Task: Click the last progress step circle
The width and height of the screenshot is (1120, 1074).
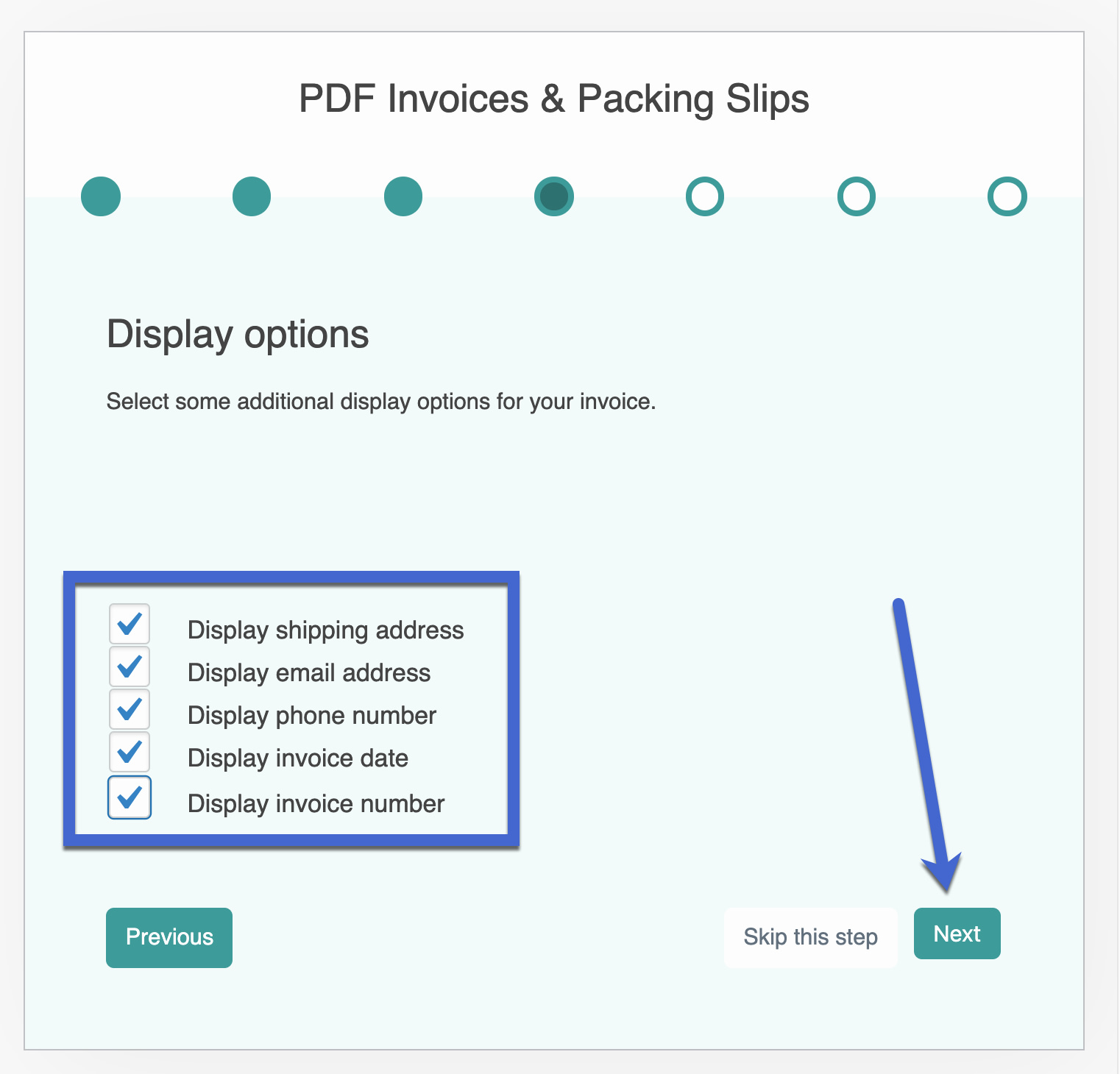Action: coord(1007,196)
